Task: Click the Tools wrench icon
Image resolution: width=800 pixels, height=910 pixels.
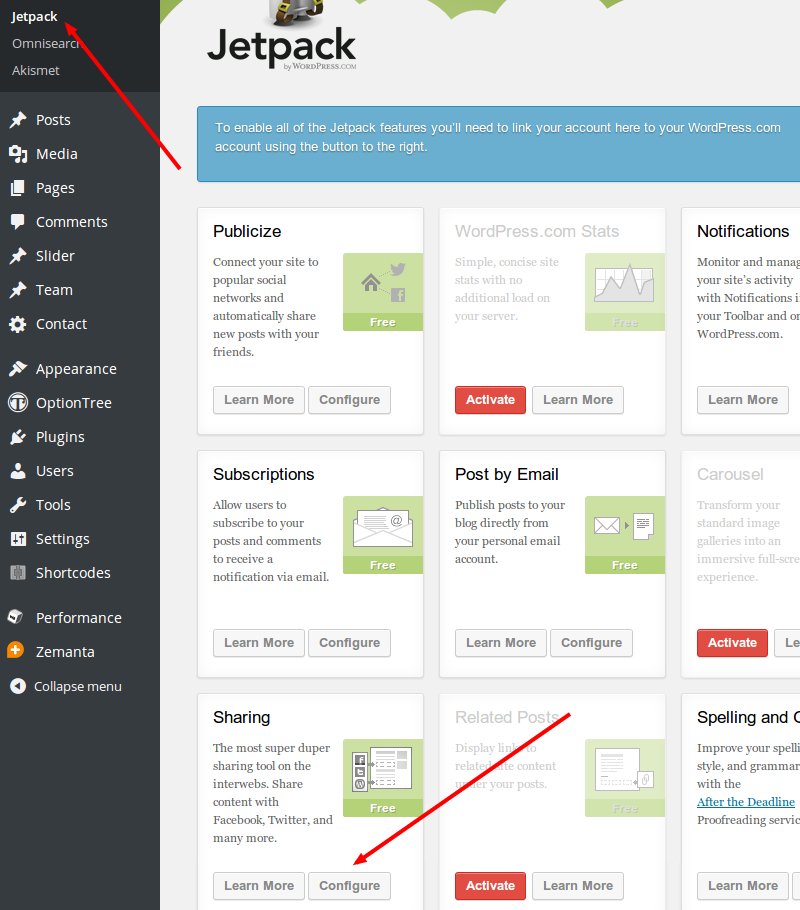Action: [18, 505]
